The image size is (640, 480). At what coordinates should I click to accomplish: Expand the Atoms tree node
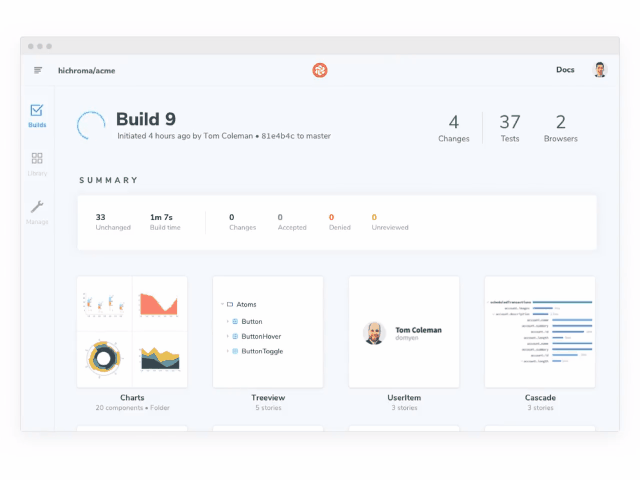pos(221,304)
